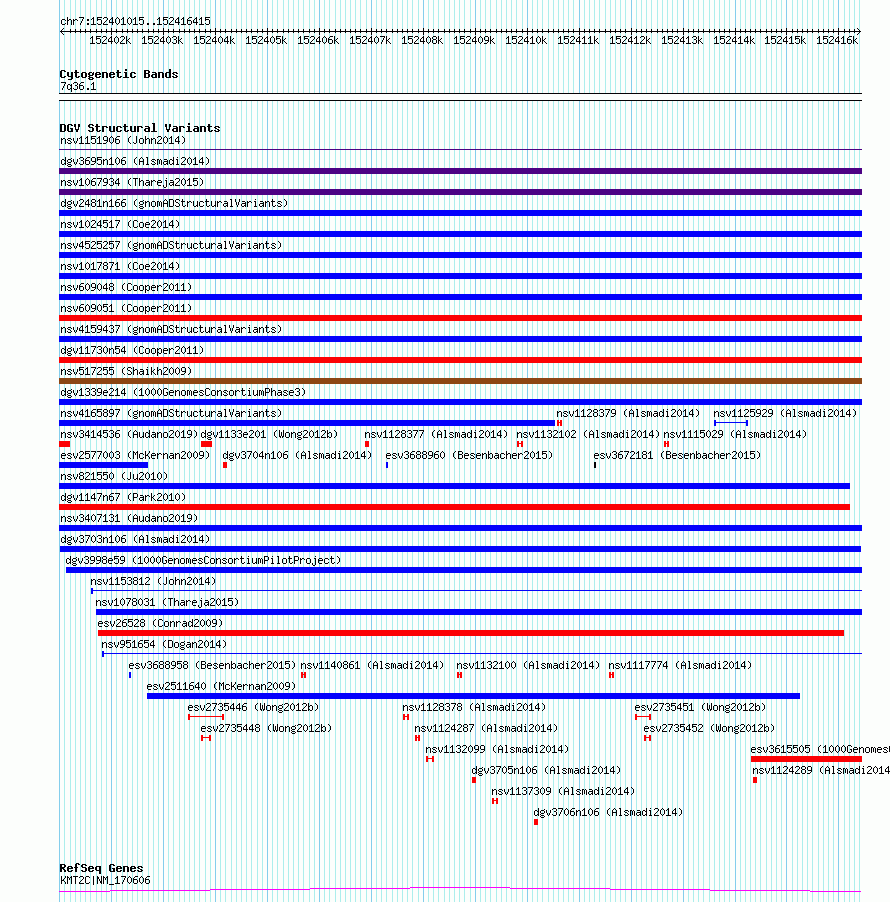The image size is (890, 902).
Task: Click the 152416k ruler tick label
Action: pyautogui.click(x=837, y=40)
